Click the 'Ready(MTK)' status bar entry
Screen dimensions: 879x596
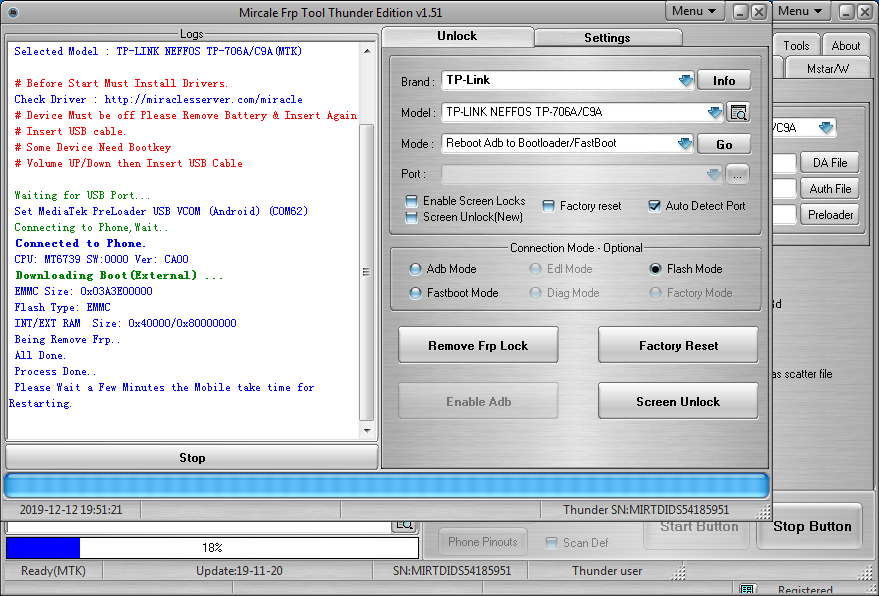pyautogui.click(x=53, y=571)
